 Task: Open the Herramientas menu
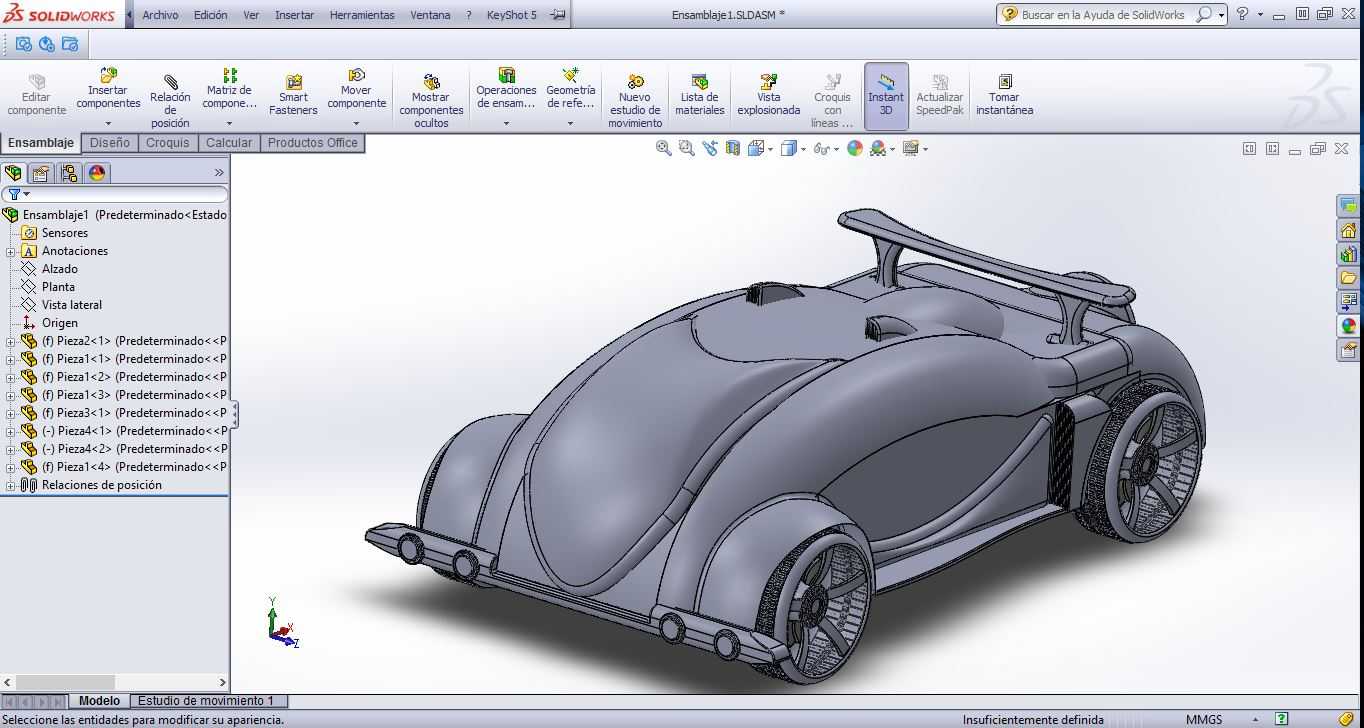pyautogui.click(x=361, y=15)
